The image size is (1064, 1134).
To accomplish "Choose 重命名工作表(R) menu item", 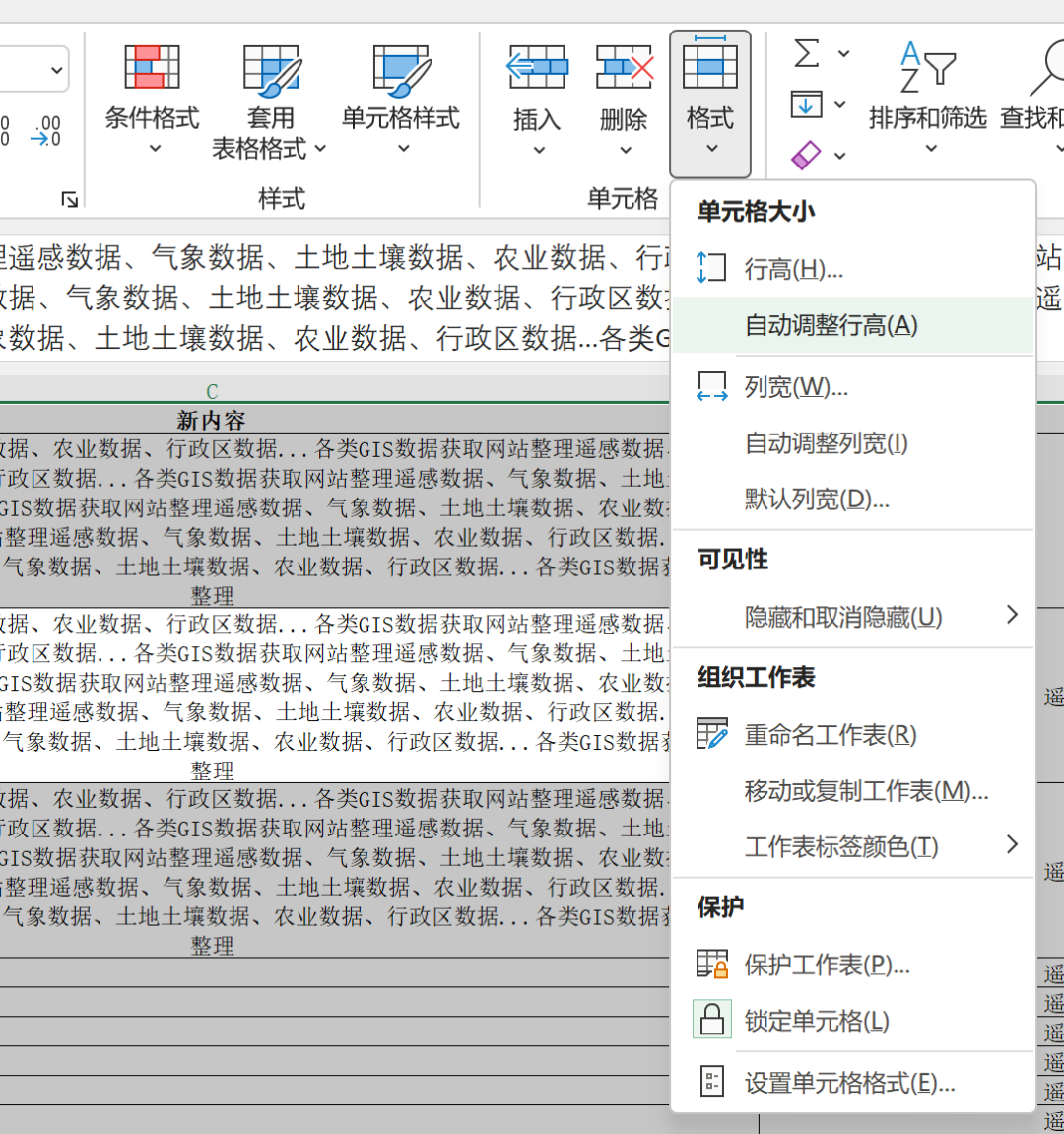I will click(853, 735).
